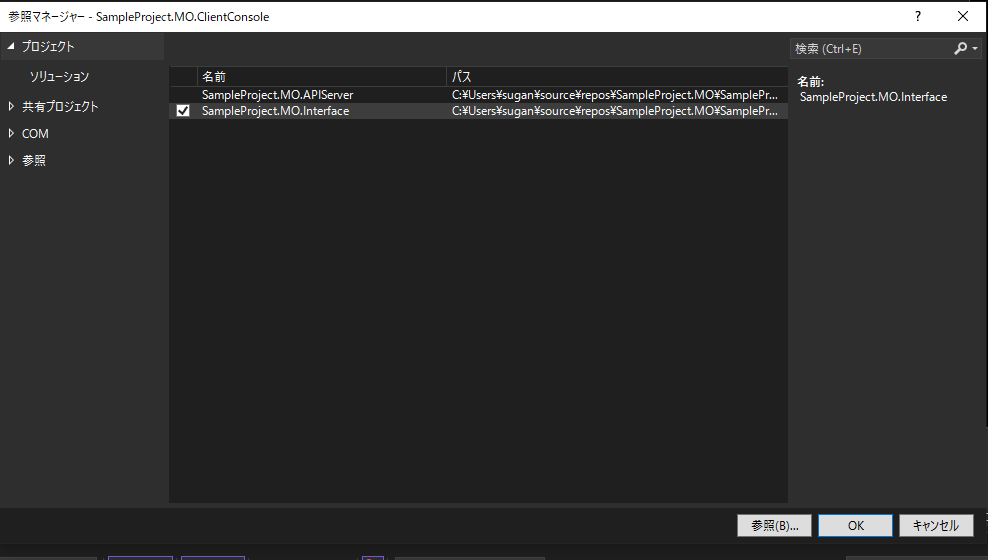The image size is (988, 560).
Task: Select the 共有プロジェクト category label
Action: coord(60,106)
